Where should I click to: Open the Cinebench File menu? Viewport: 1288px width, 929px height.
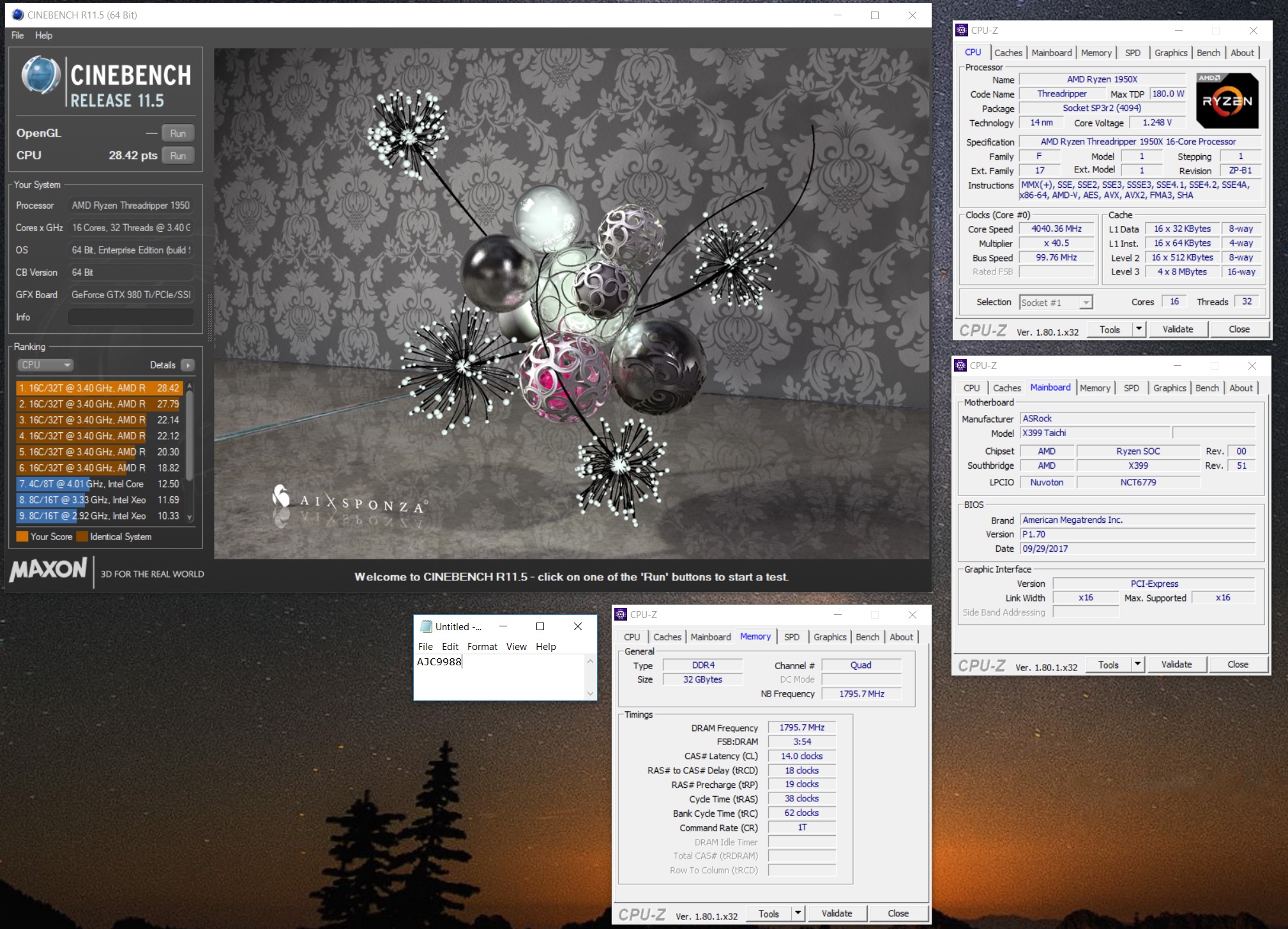(x=18, y=36)
